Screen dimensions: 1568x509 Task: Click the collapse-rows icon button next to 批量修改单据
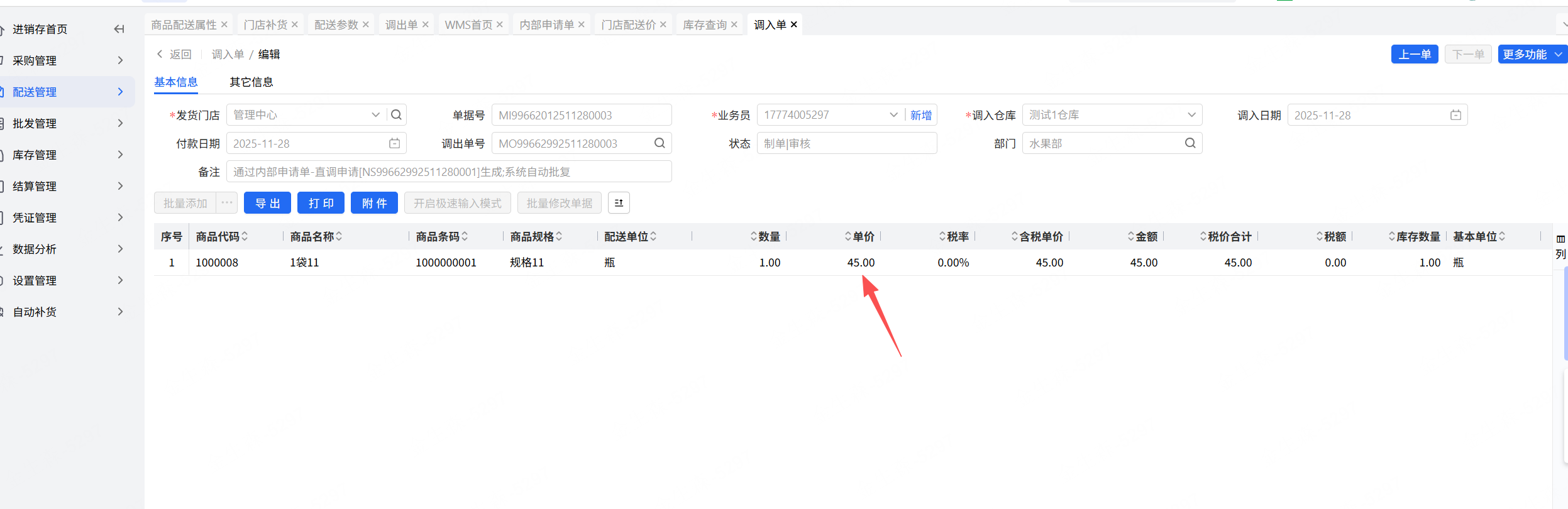(x=619, y=203)
